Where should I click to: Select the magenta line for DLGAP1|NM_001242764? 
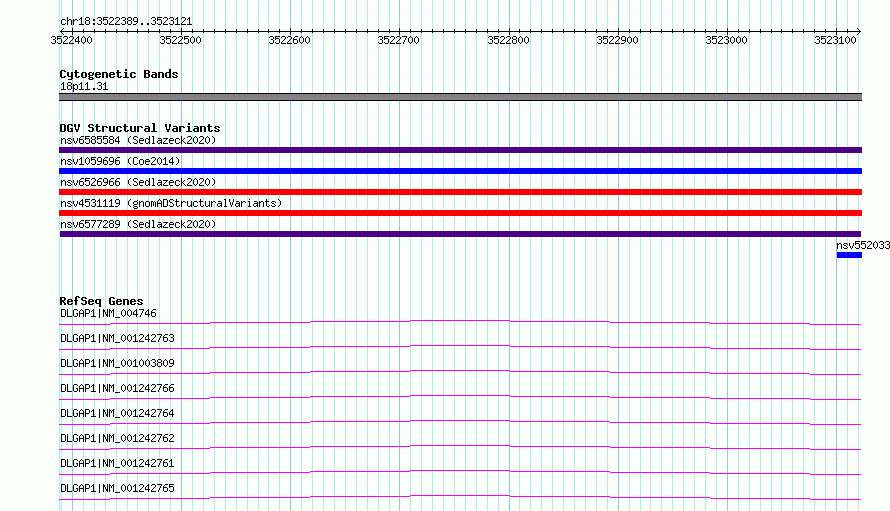(x=460, y=422)
